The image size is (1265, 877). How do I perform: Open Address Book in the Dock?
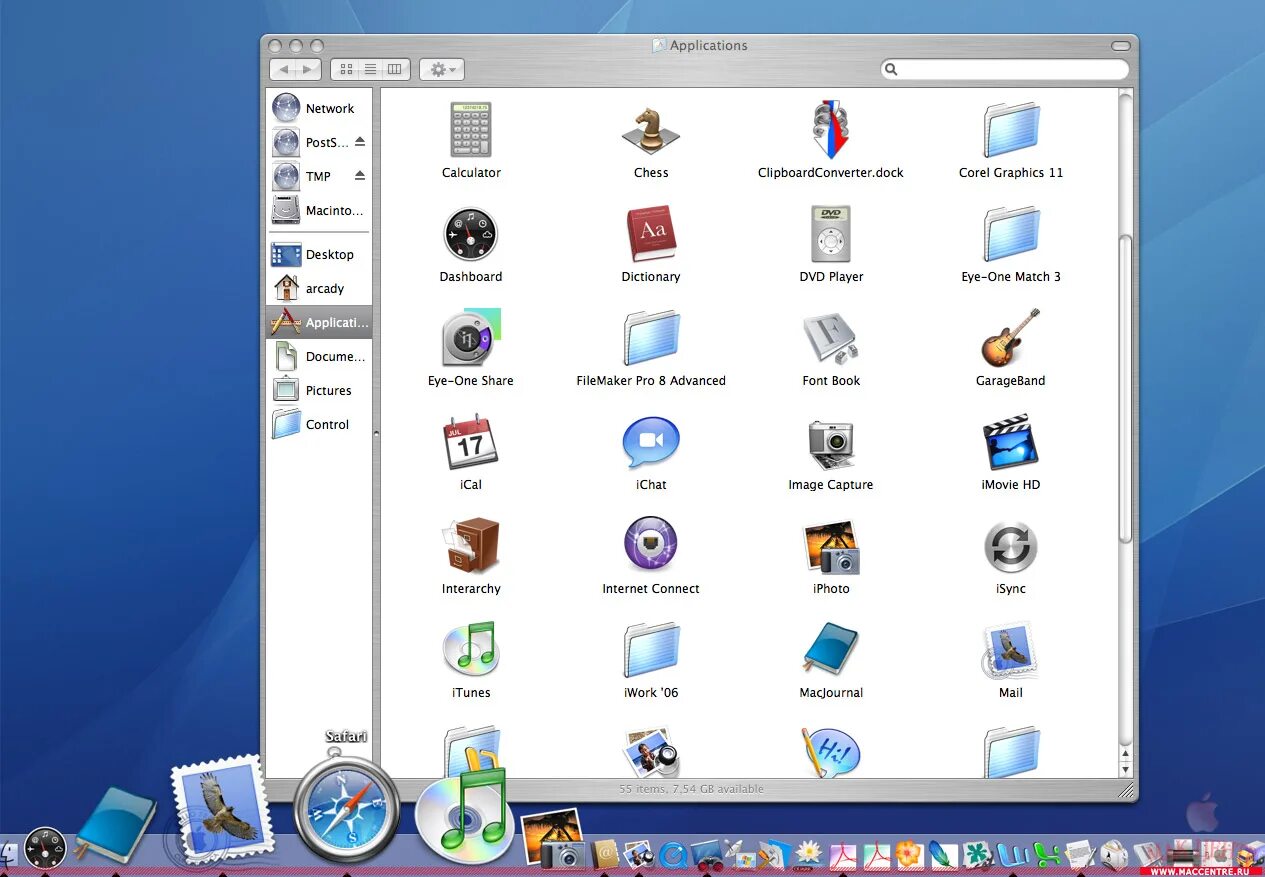pyautogui.click(x=604, y=853)
